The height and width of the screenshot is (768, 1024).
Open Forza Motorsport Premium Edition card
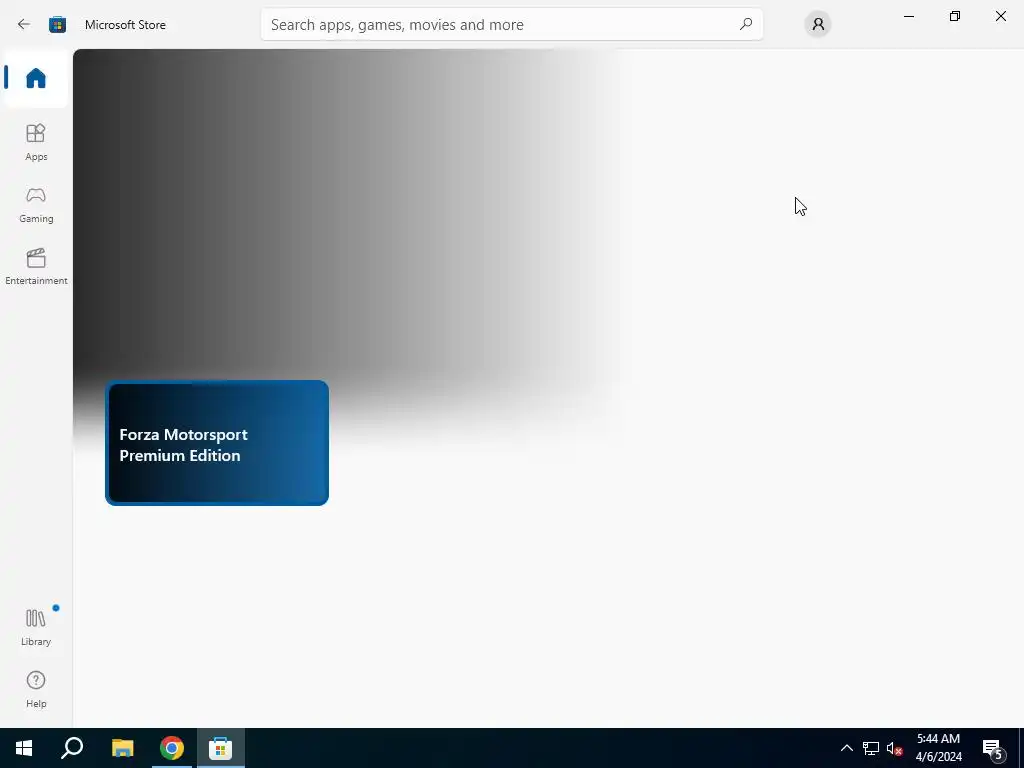coord(217,443)
